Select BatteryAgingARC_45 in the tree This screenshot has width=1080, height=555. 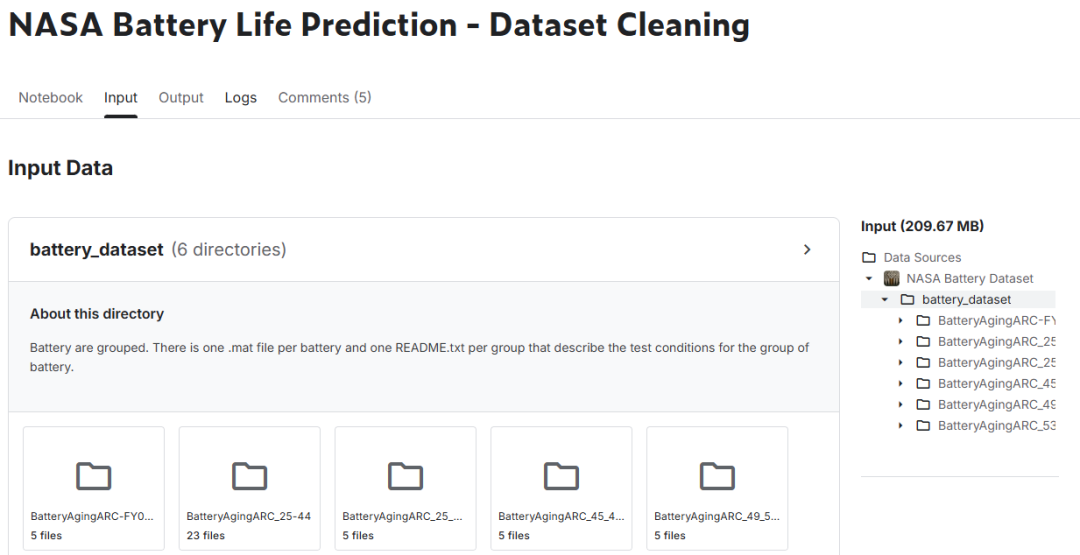(997, 384)
